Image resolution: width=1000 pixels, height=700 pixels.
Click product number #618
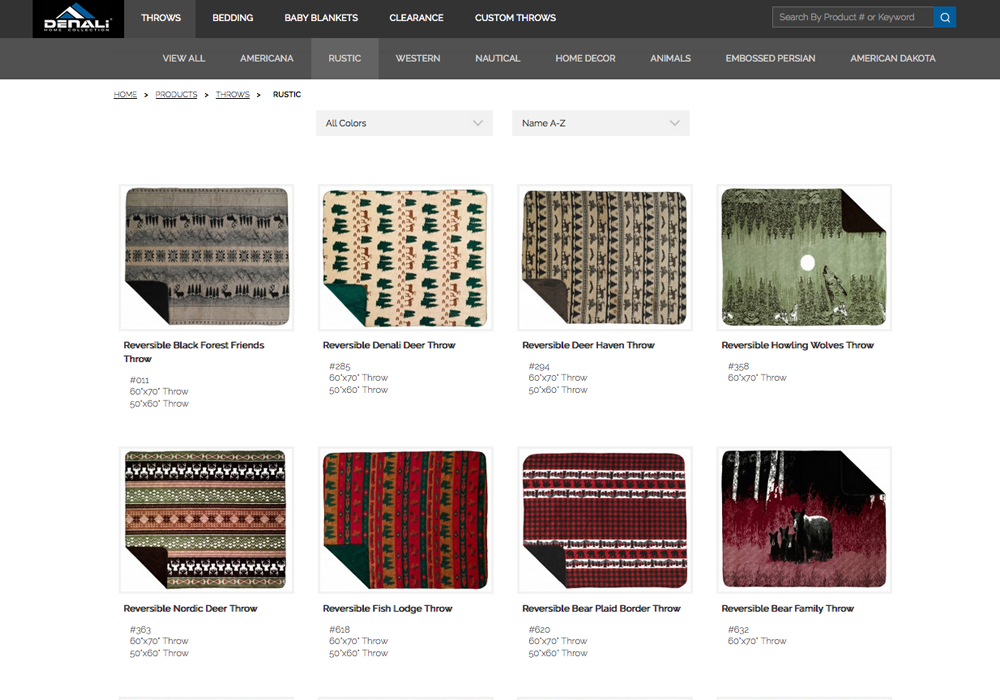point(339,629)
